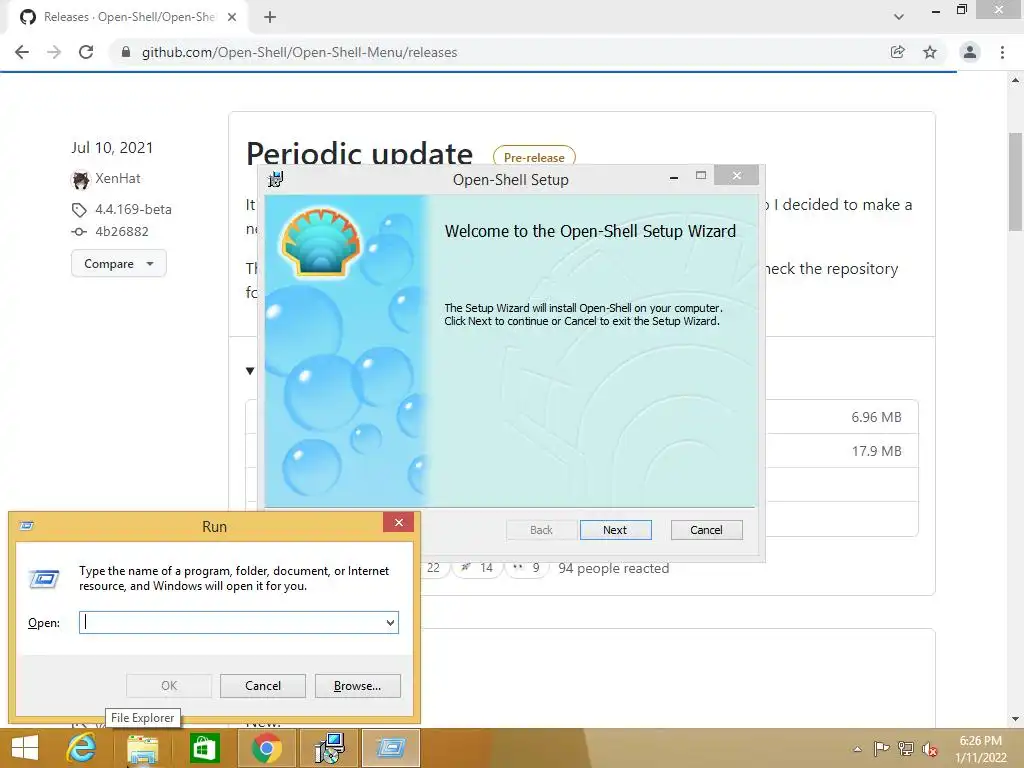
Task: Click scrollbar up arrow in Chrome
Action: tap(1015, 80)
